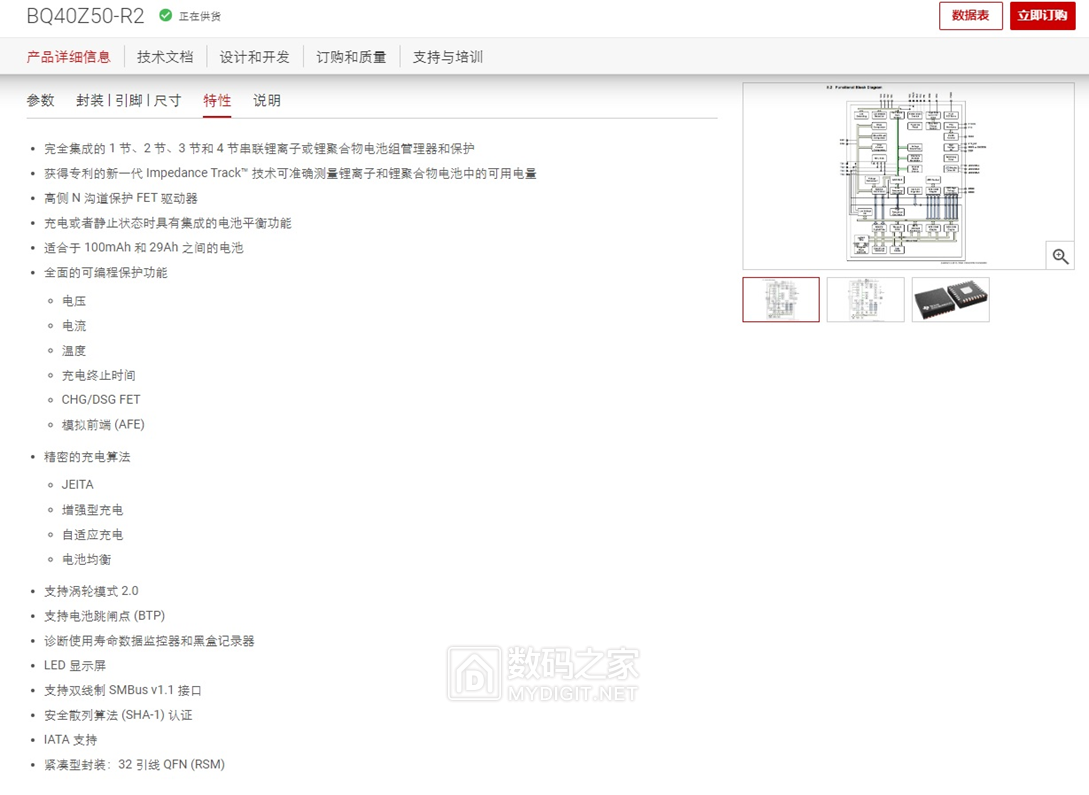Select the functional block diagram thumbnail
Viewport: 1089px width, 795px height.
click(781, 299)
